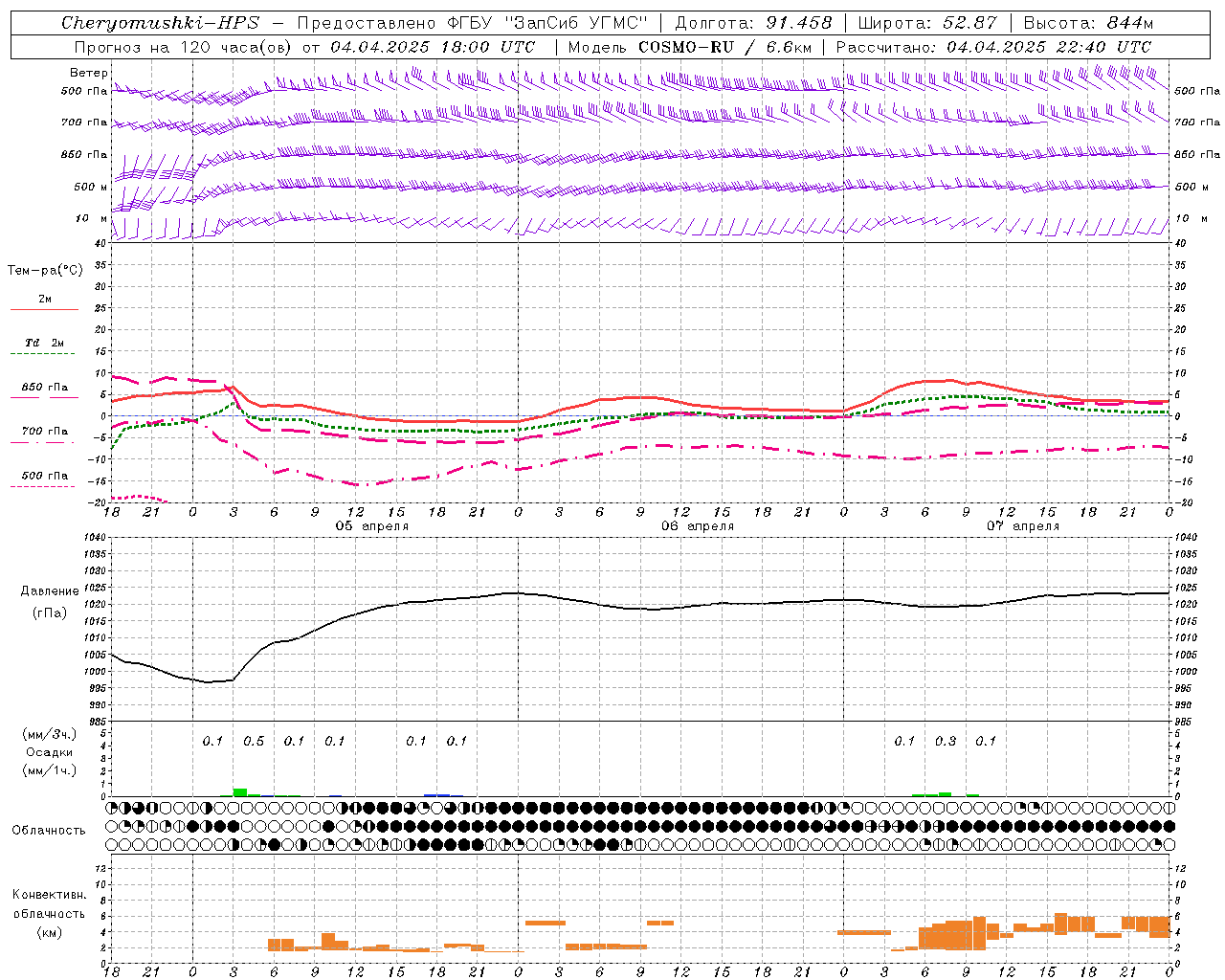Click the blue precipitation bar near 18h 05 апреля
This screenshot has width=1225, height=980.
pos(437,794)
